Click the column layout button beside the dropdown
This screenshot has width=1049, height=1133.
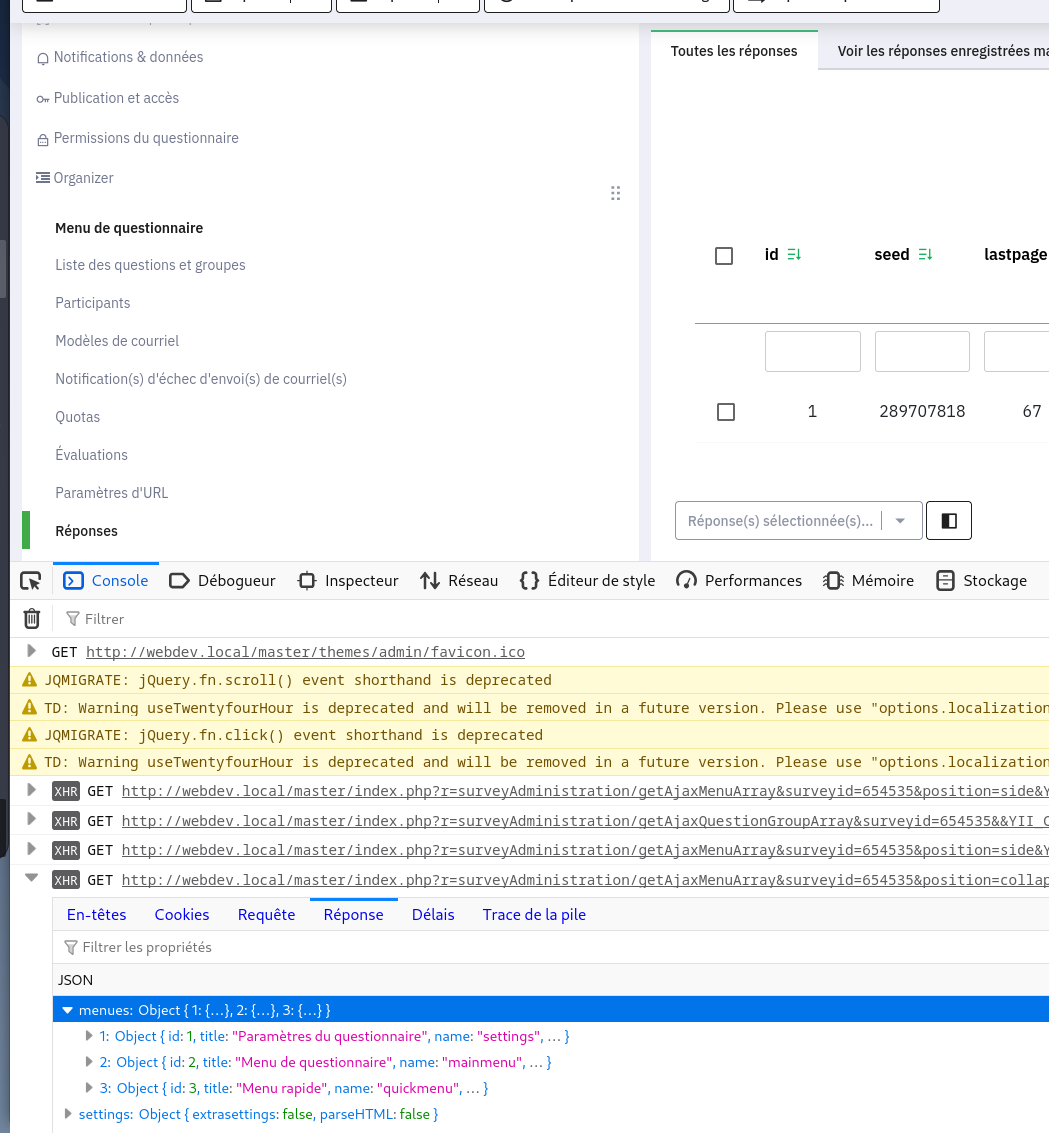tap(949, 521)
